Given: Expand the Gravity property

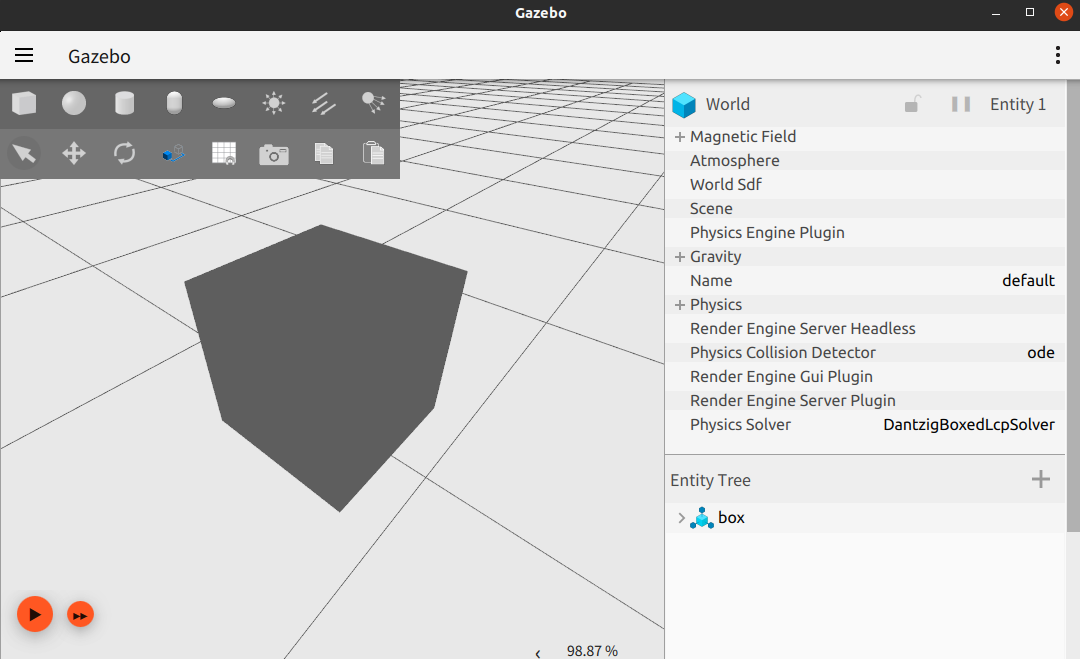Looking at the screenshot, I should (680, 256).
